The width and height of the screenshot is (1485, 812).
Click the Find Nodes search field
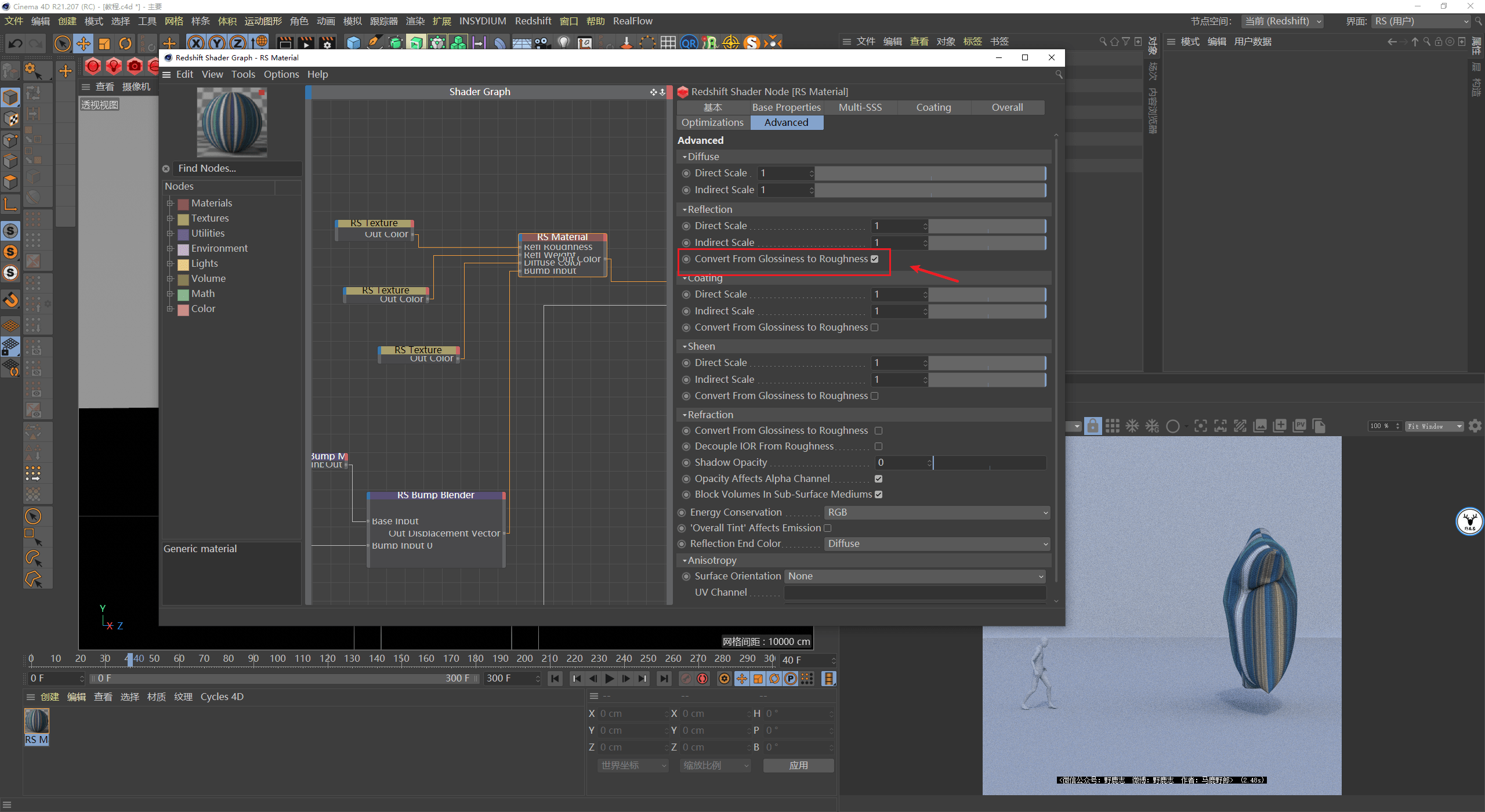pyautogui.click(x=237, y=169)
